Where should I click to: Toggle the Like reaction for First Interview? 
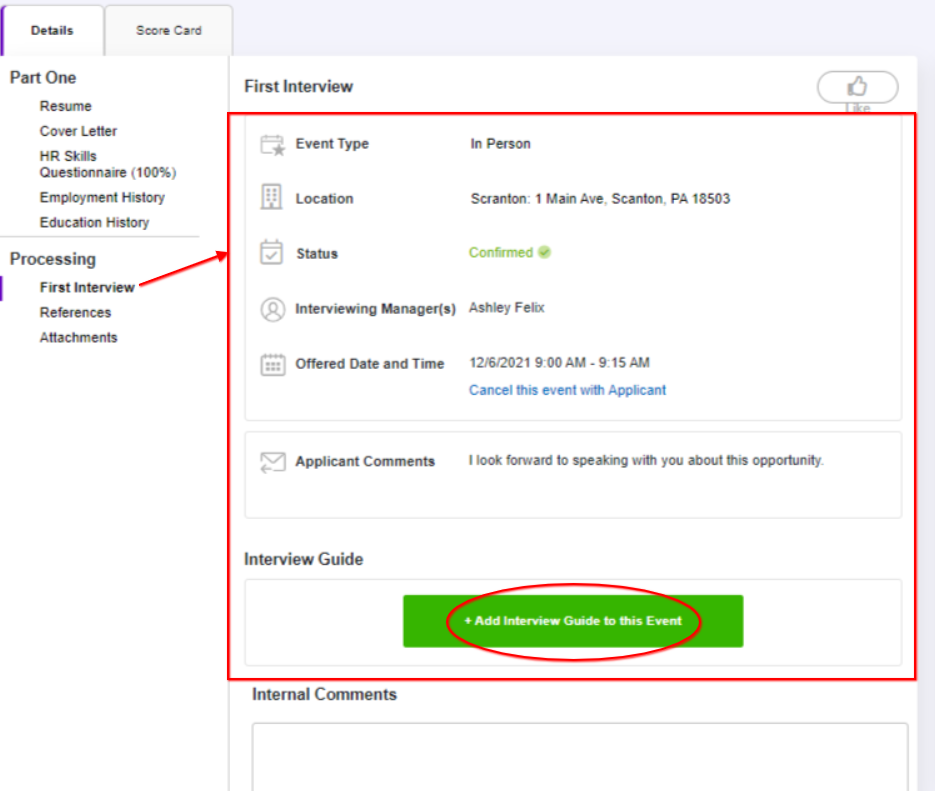point(857,86)
